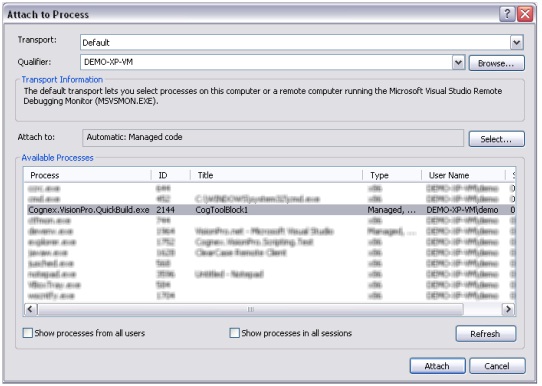Click the Browse... button
The width and height of the screenshot is (542, 386).
coord(496,63)
